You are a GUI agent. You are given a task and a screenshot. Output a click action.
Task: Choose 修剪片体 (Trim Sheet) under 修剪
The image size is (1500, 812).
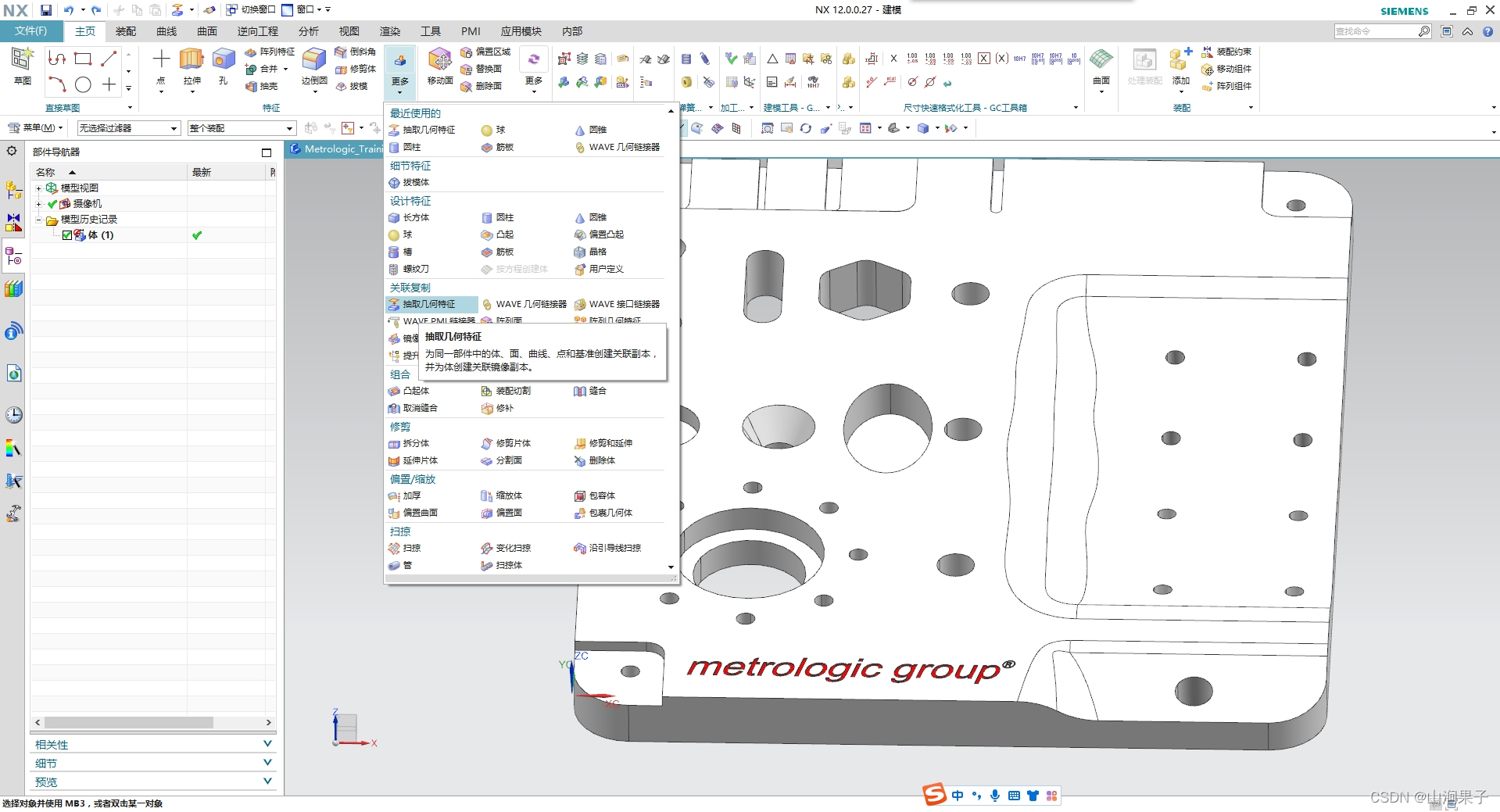pyautogui.click(x=507, y=443)
